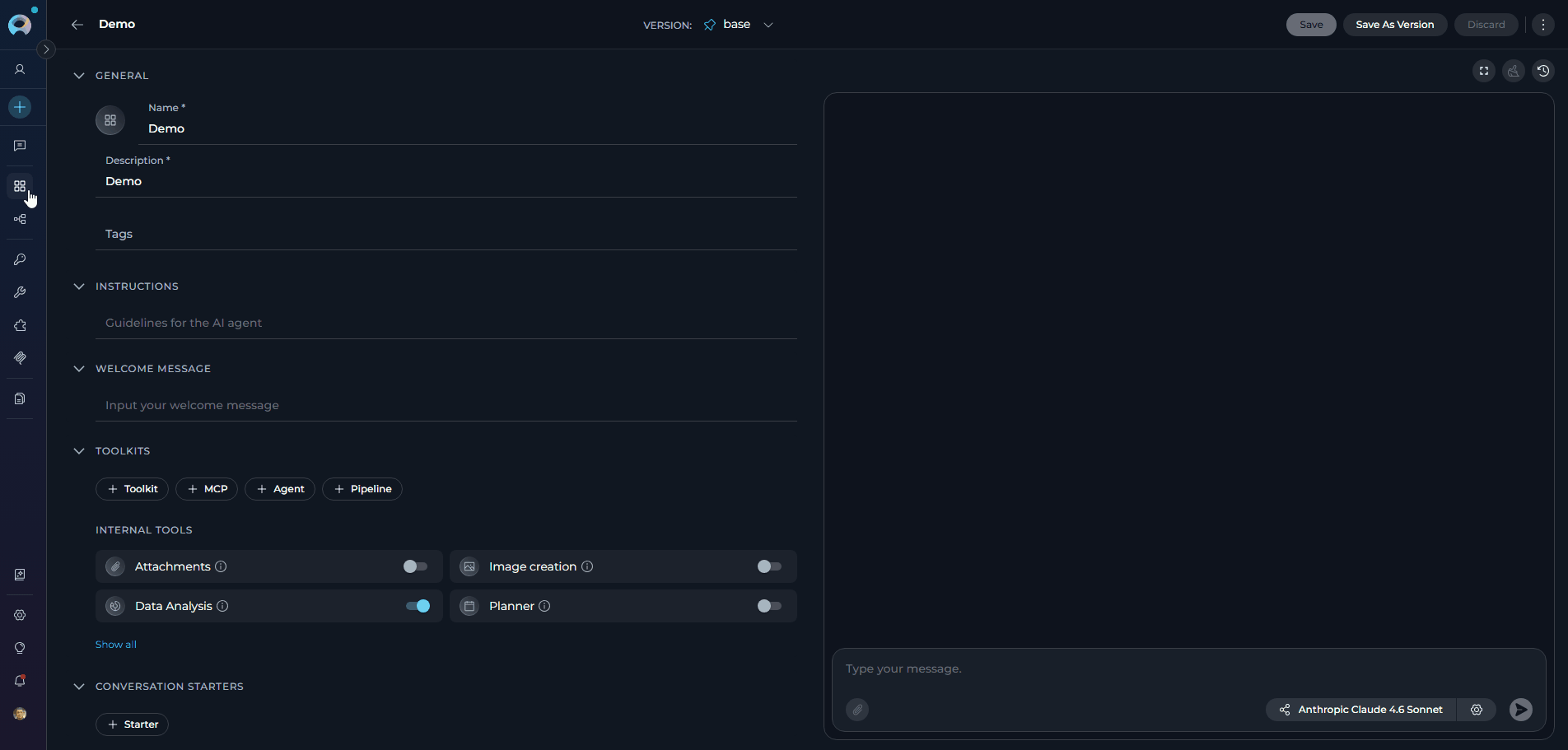Open the notifications bell icon

click(x=20, y=681)
